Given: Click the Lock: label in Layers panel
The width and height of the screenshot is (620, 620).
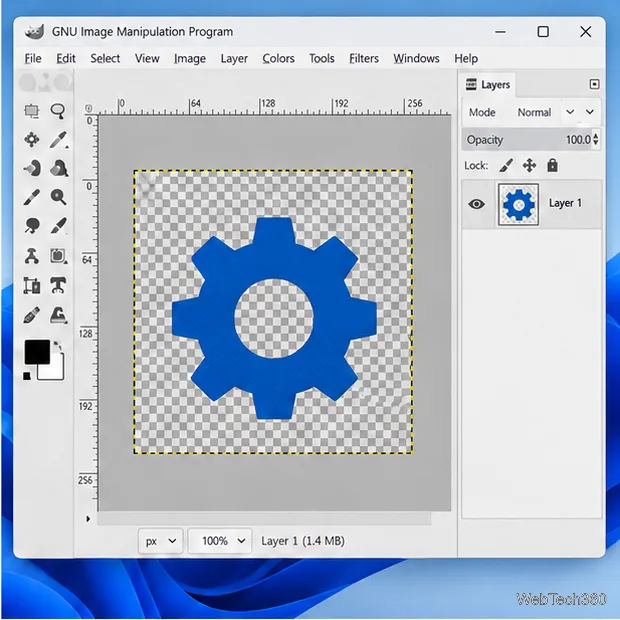Looking at the screenshot, I should (476, 165).
